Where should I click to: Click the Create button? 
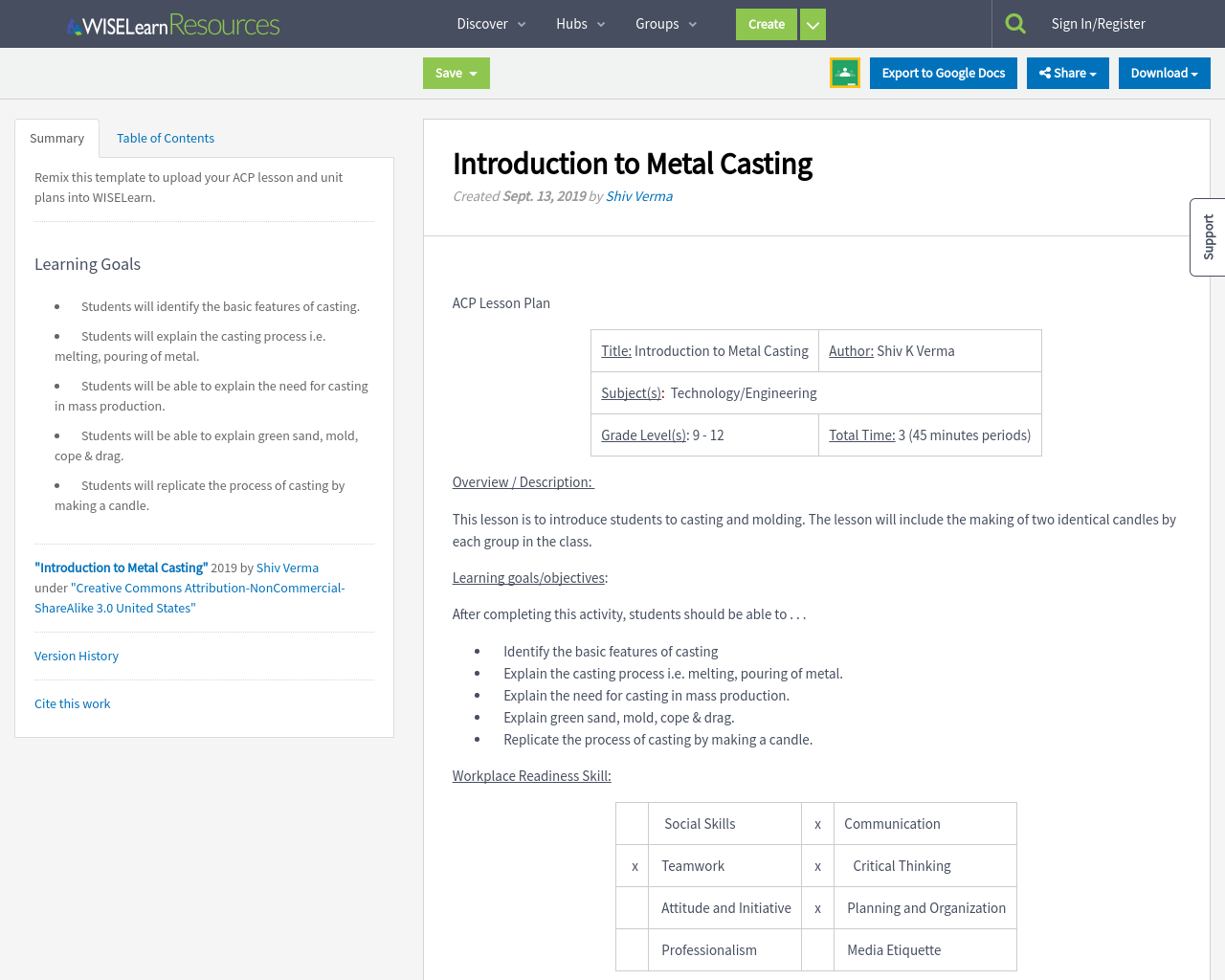[x=766, y=24]
